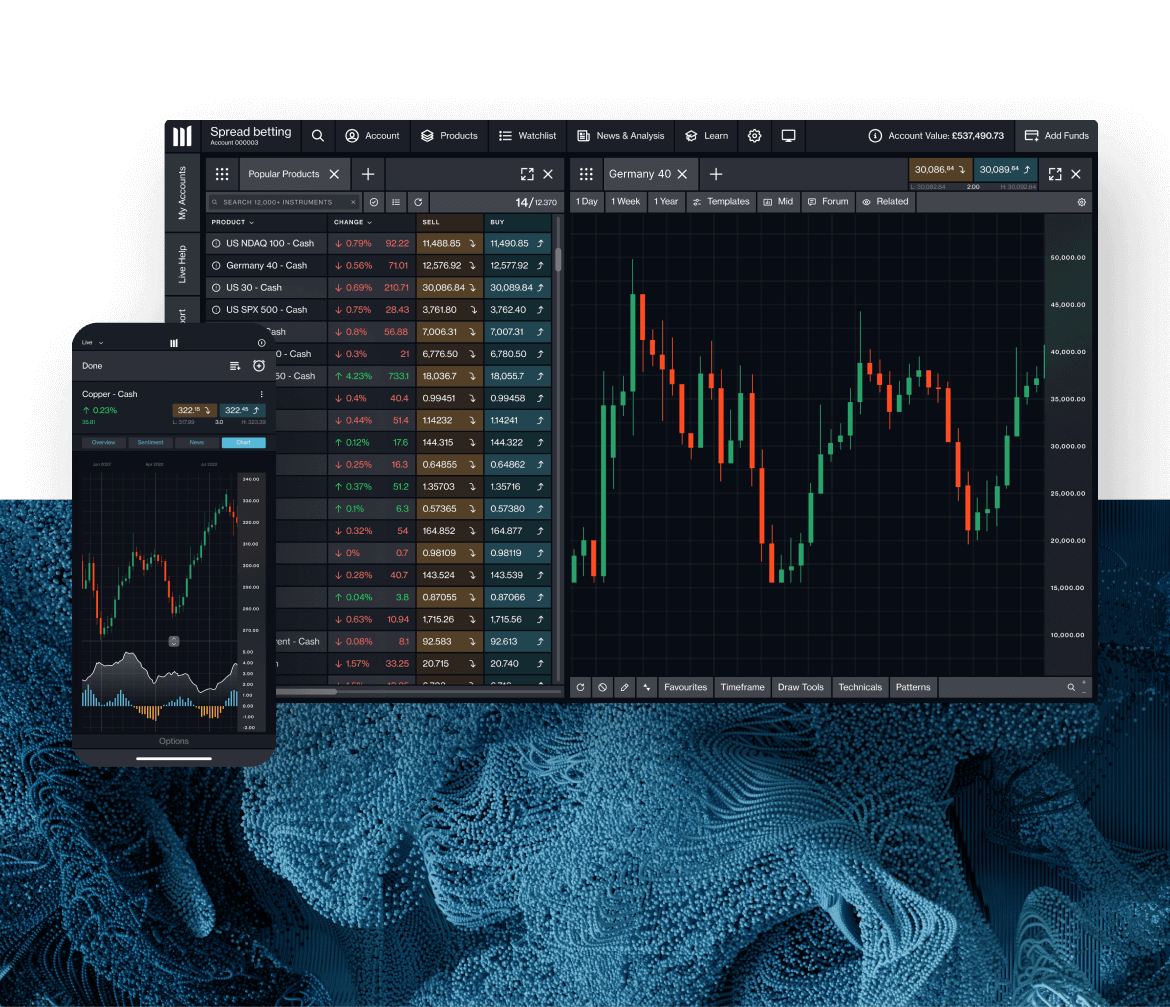The height and width of the screenshot is (1007, 1170).
Task: Click info icon for US 30 - Cash
Action: click(x=216, y=287)
